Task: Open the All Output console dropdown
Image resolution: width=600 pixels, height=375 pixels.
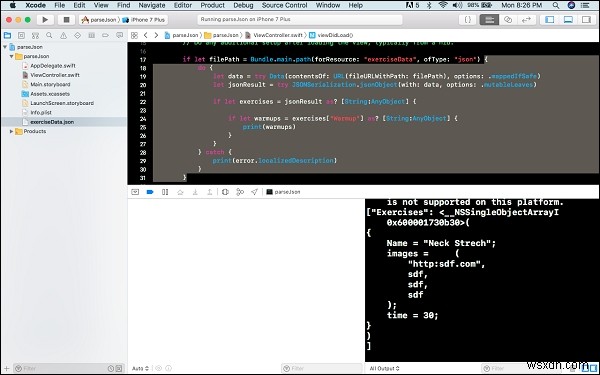Action: 384,368
